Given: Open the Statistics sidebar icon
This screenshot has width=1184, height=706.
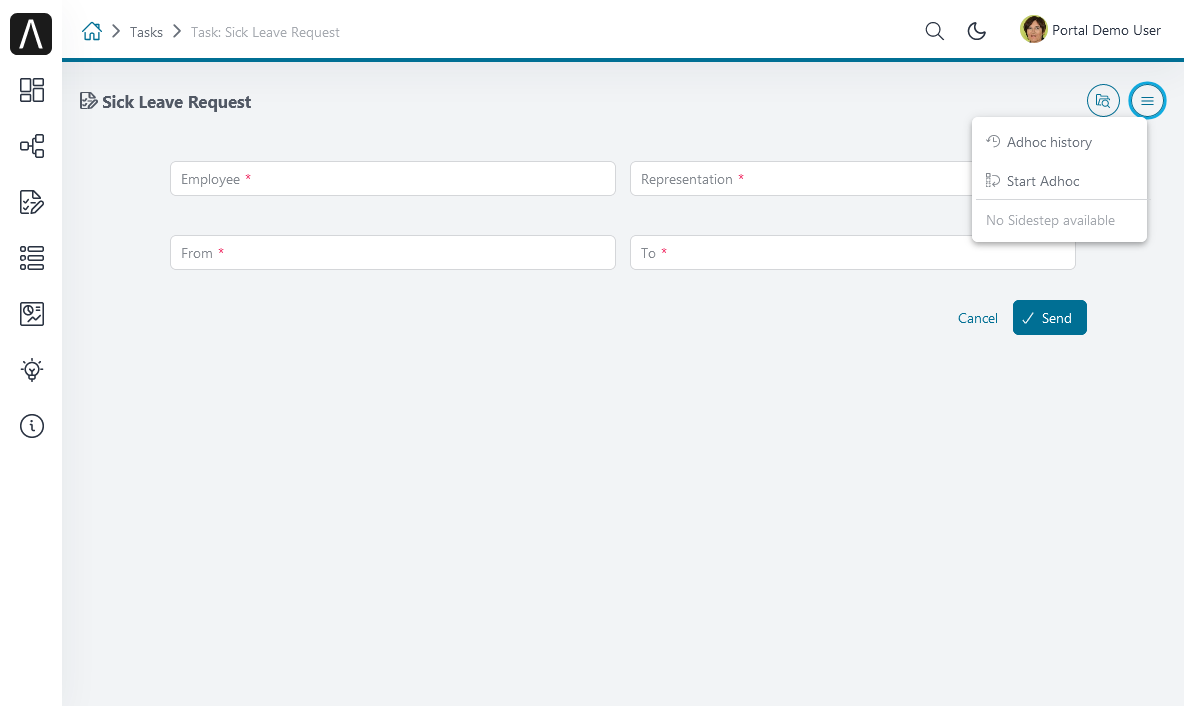Looking at the screenshot, I should pyautogui.click(x=32, y=313).
